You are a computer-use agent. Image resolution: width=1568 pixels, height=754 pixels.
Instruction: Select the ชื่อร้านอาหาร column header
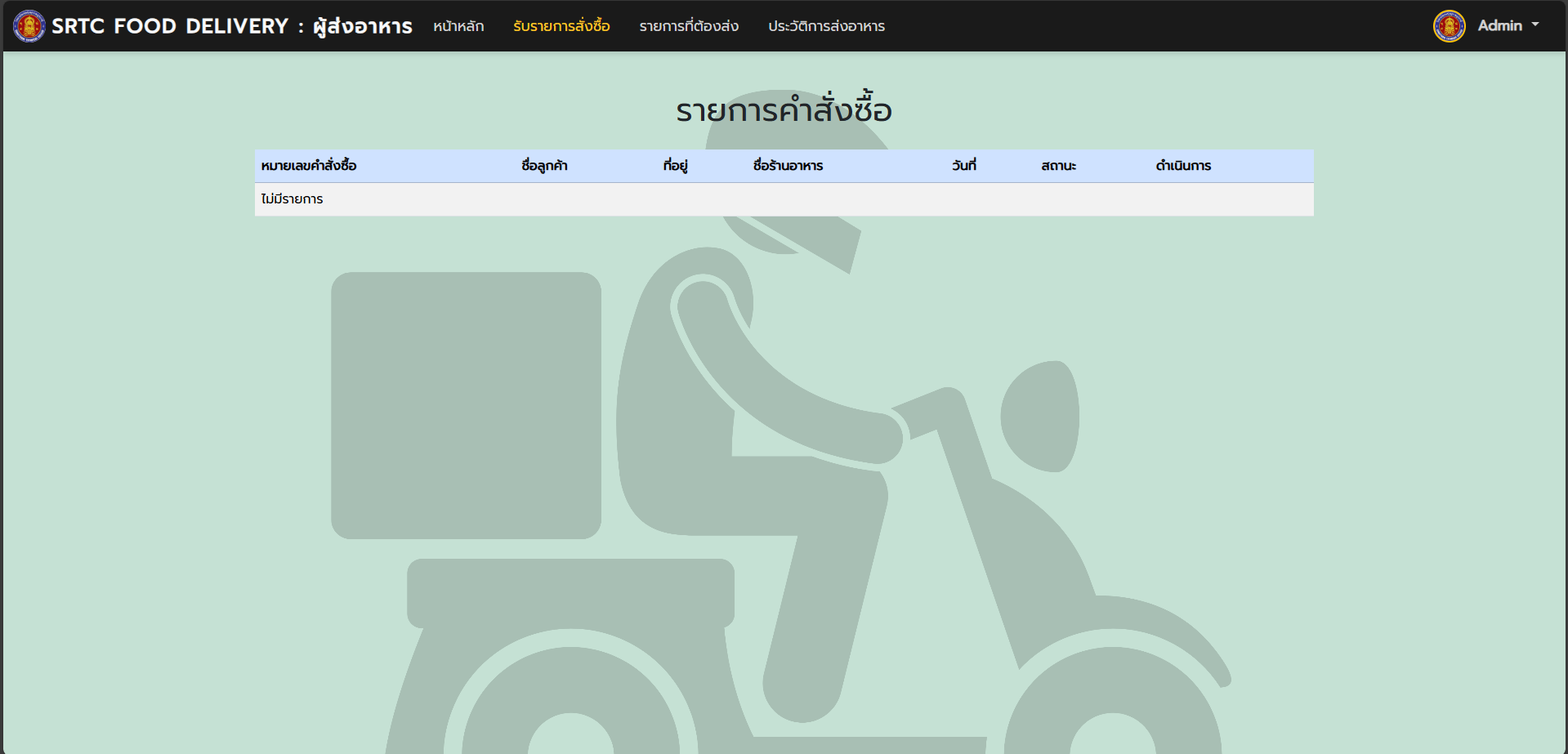point(788,166)
